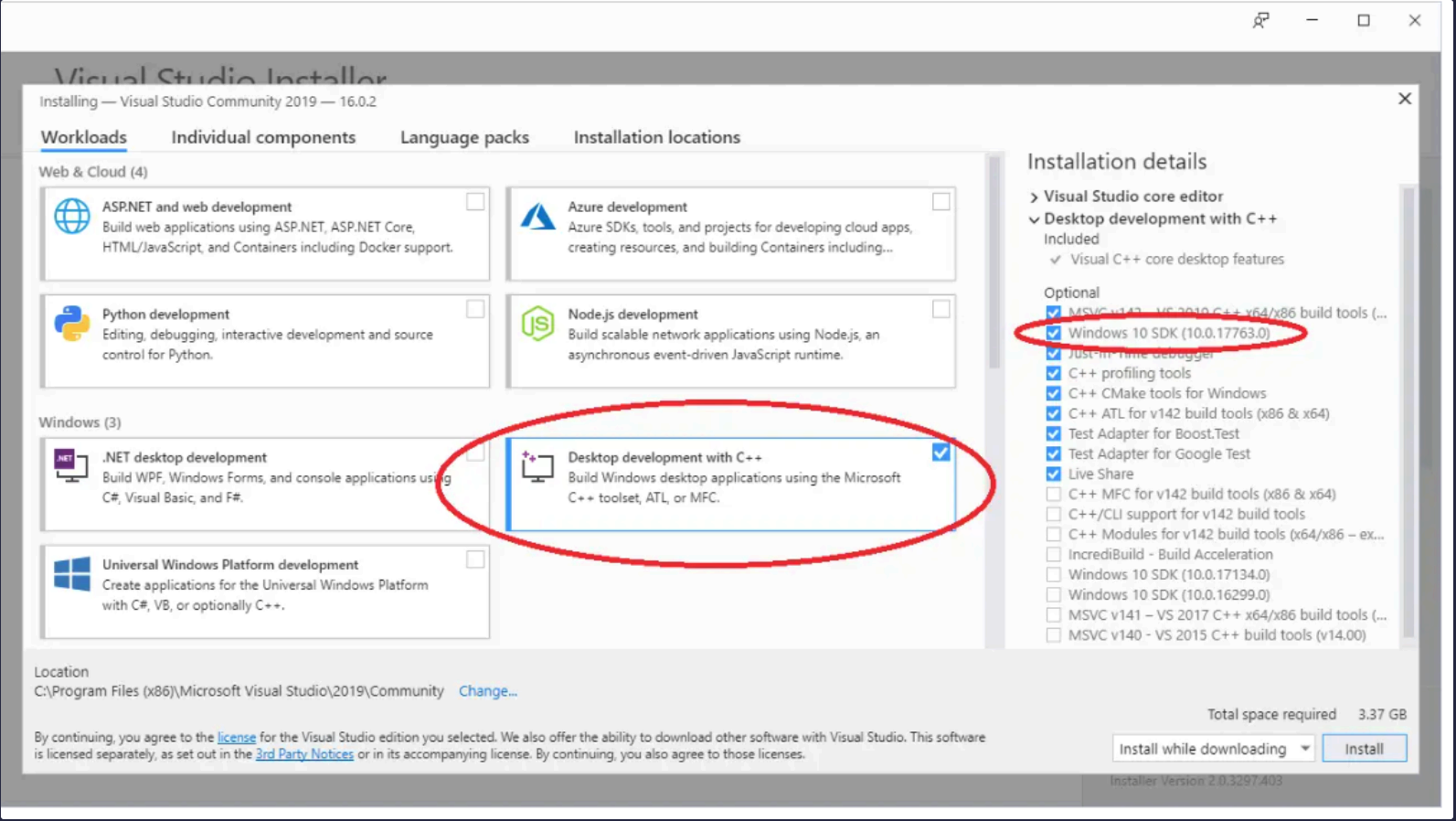Click the Universal Windows Platform logo icon
The height and width of the screenshot is (821, 1456).
(71, 575)
